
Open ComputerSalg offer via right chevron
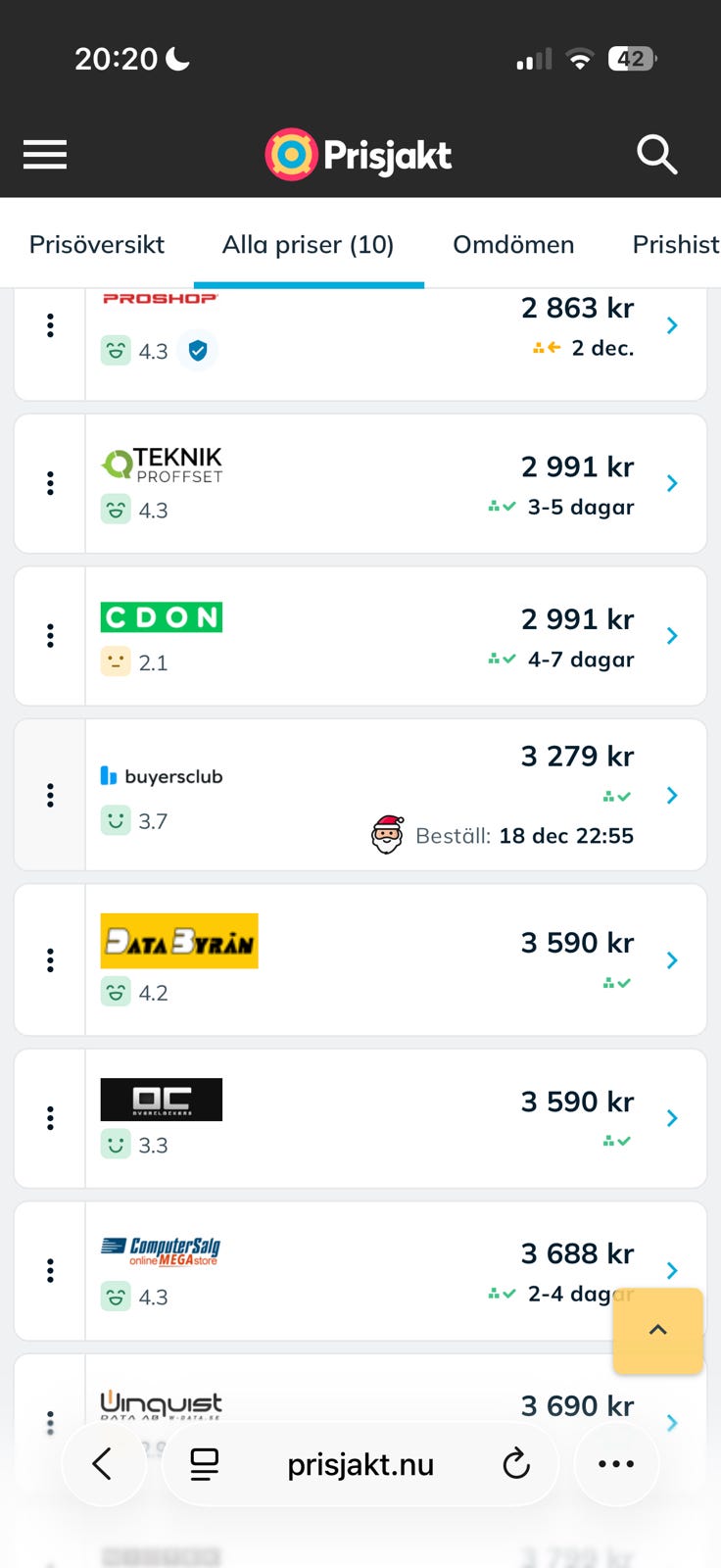[672, 1271]
